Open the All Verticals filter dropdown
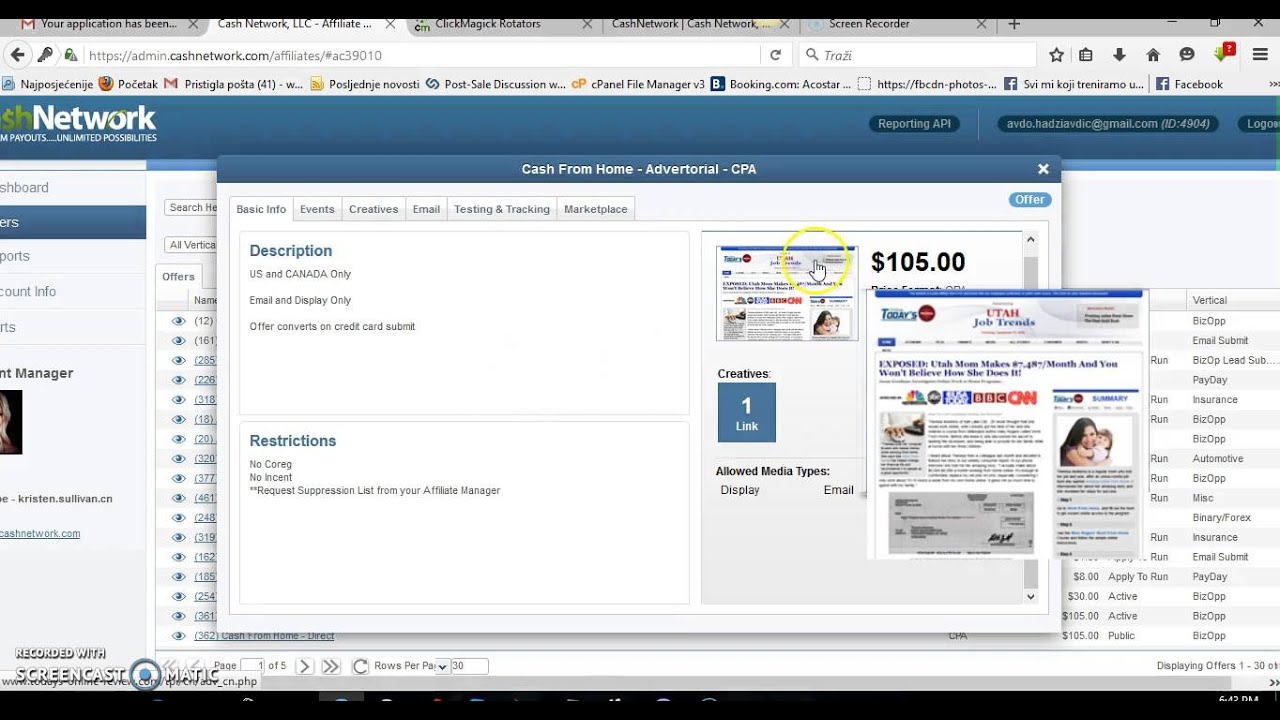This screenshot has height=720, width=1280. point(191,245)
